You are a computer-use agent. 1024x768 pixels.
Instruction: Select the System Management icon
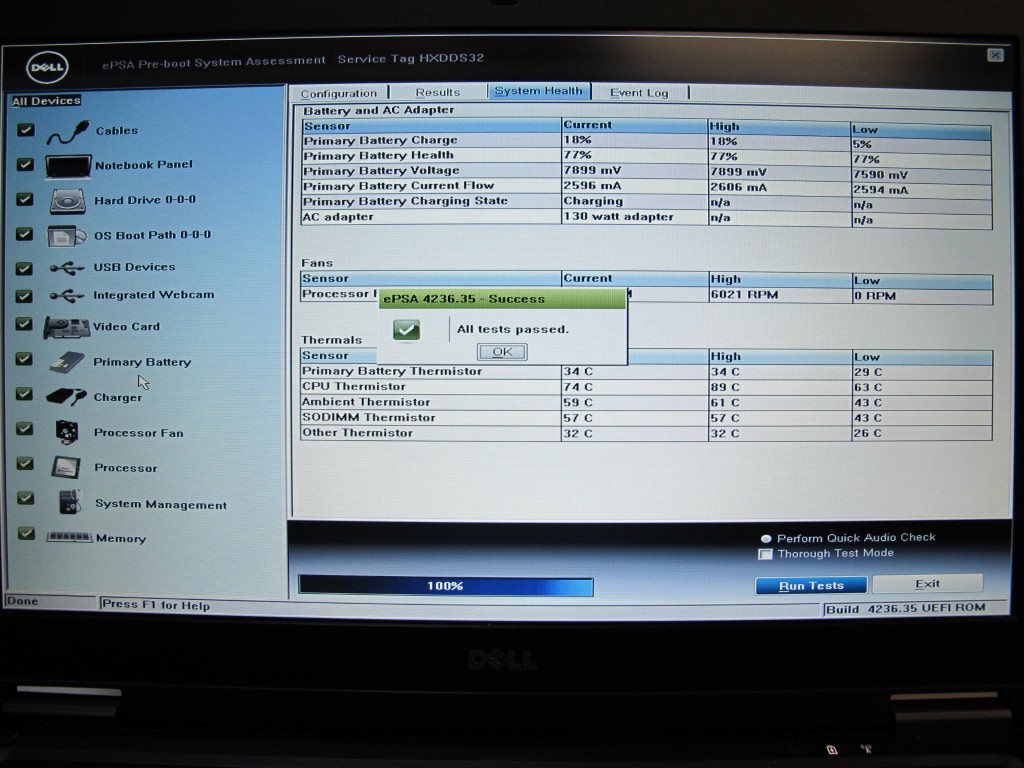tap(69, 502)
